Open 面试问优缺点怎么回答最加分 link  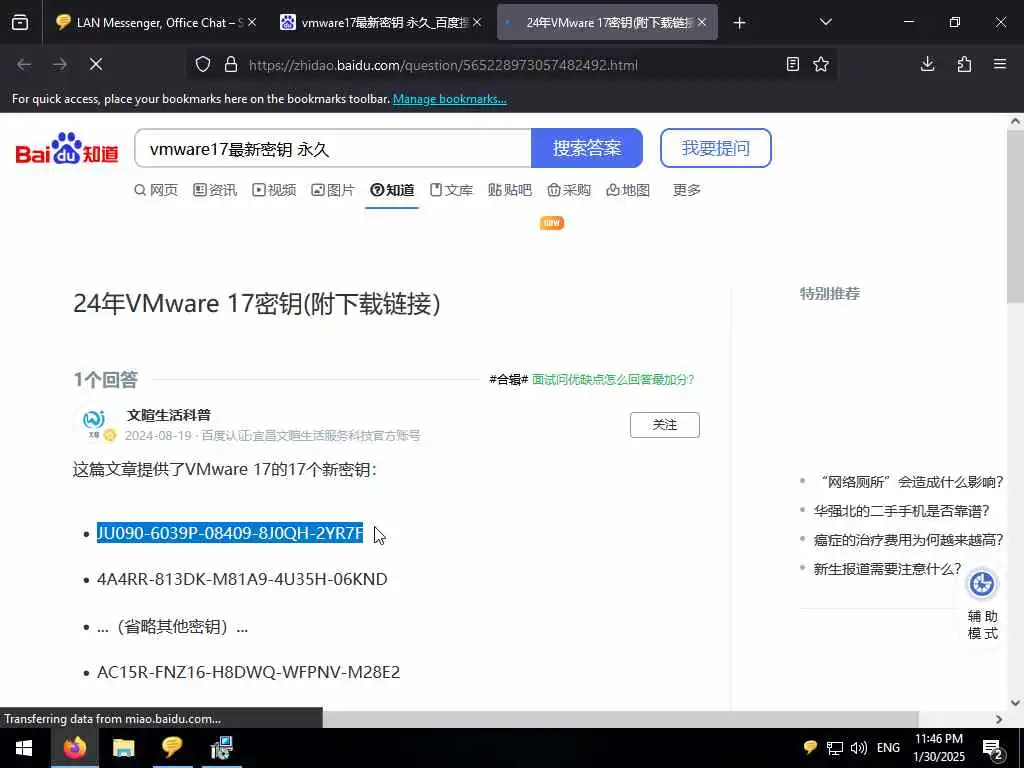613,379
